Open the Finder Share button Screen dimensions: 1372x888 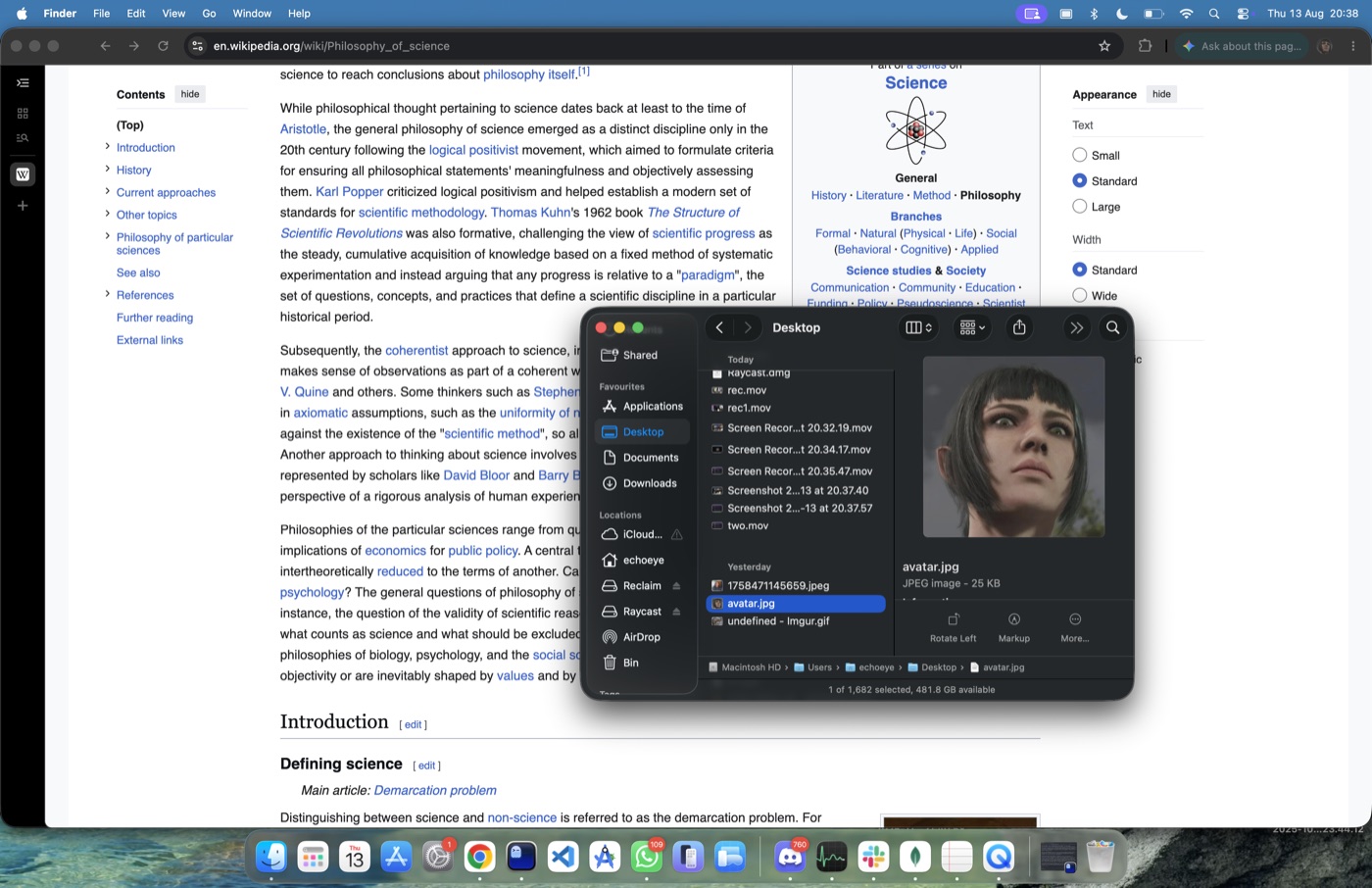coord(1019,327)
